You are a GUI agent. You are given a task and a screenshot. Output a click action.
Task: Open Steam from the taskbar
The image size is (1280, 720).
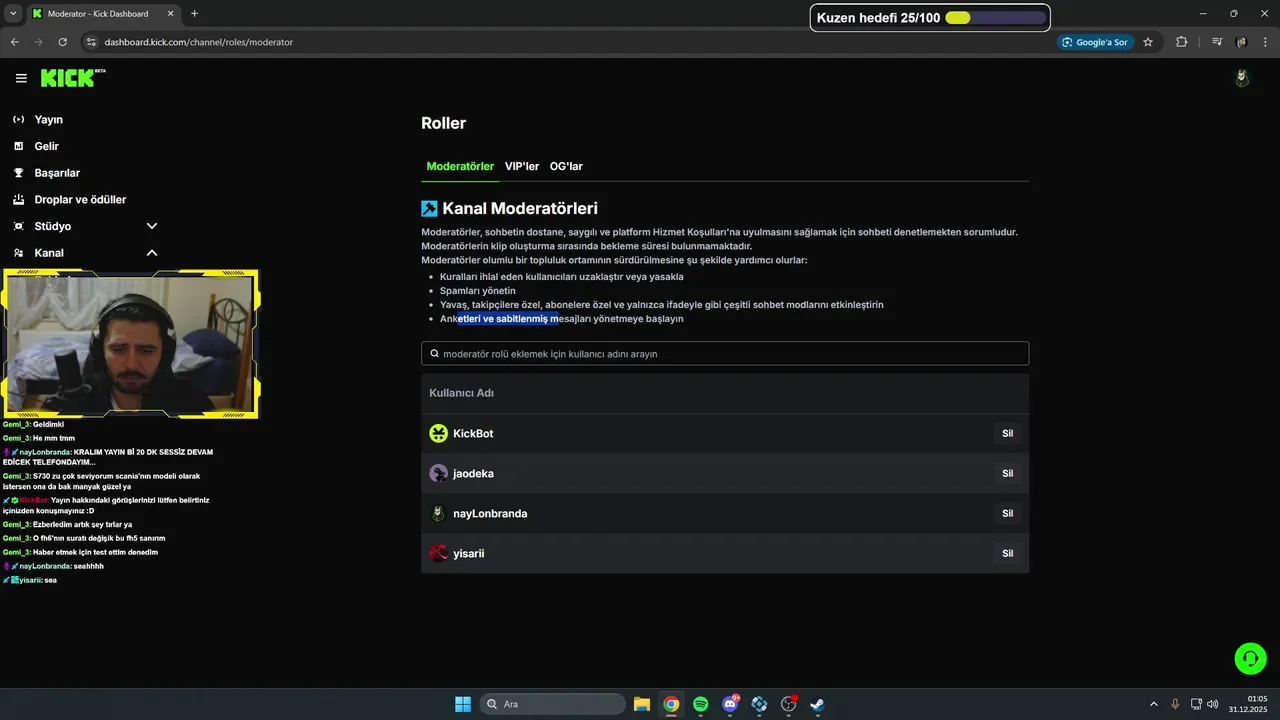coord(817,704)
